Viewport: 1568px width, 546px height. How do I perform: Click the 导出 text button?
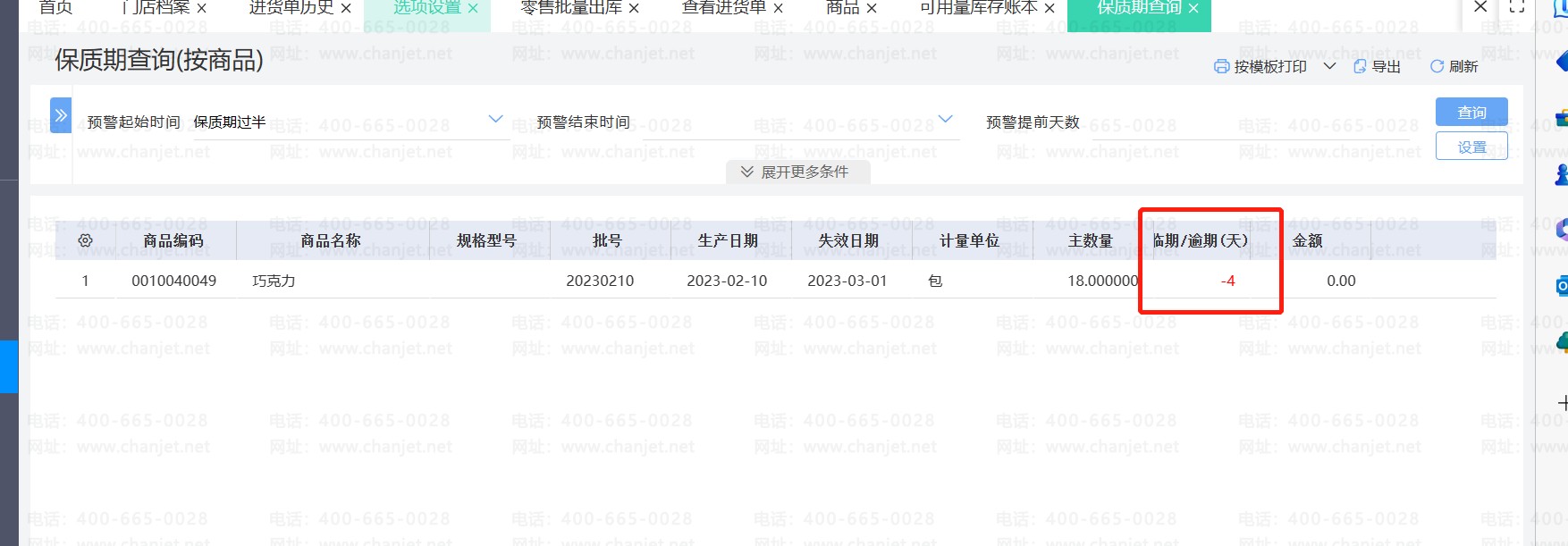tap(1387, 67)
